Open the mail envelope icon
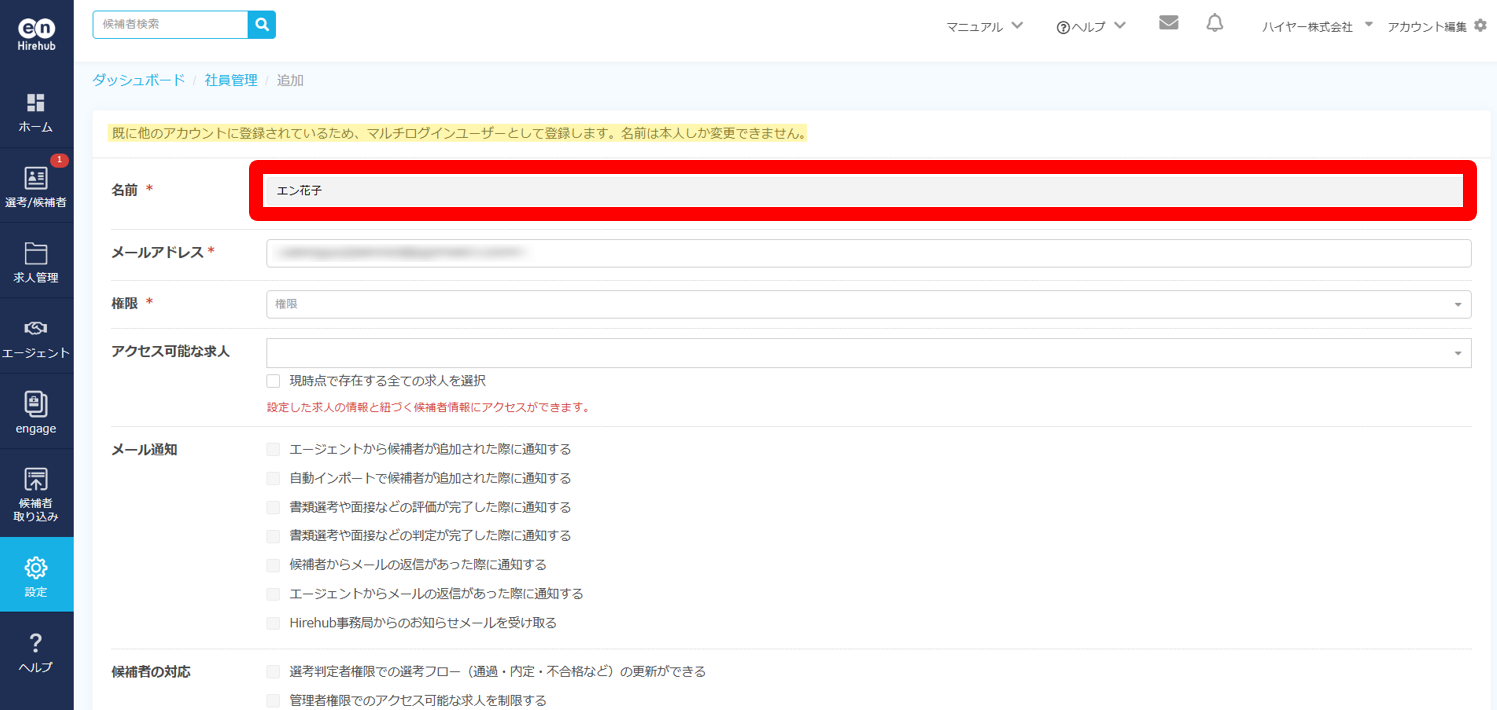Image resolution: width=1497 pixels, height=710 pixels. (1168, 23)
